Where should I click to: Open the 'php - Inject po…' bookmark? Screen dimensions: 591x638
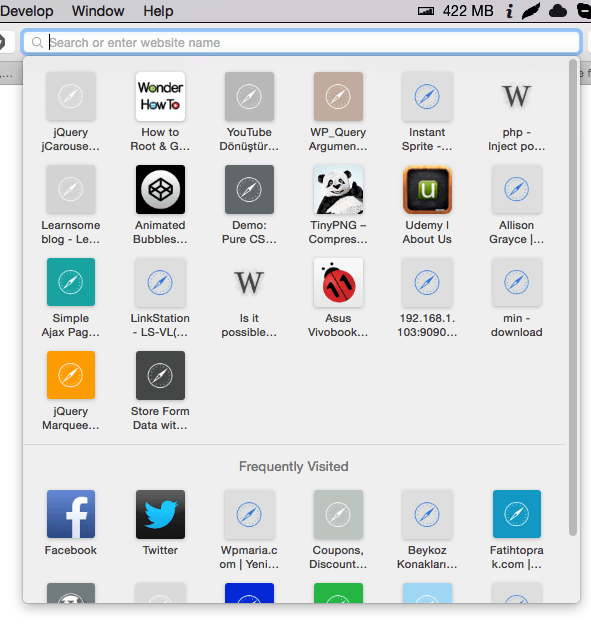(x=517, y=96)
